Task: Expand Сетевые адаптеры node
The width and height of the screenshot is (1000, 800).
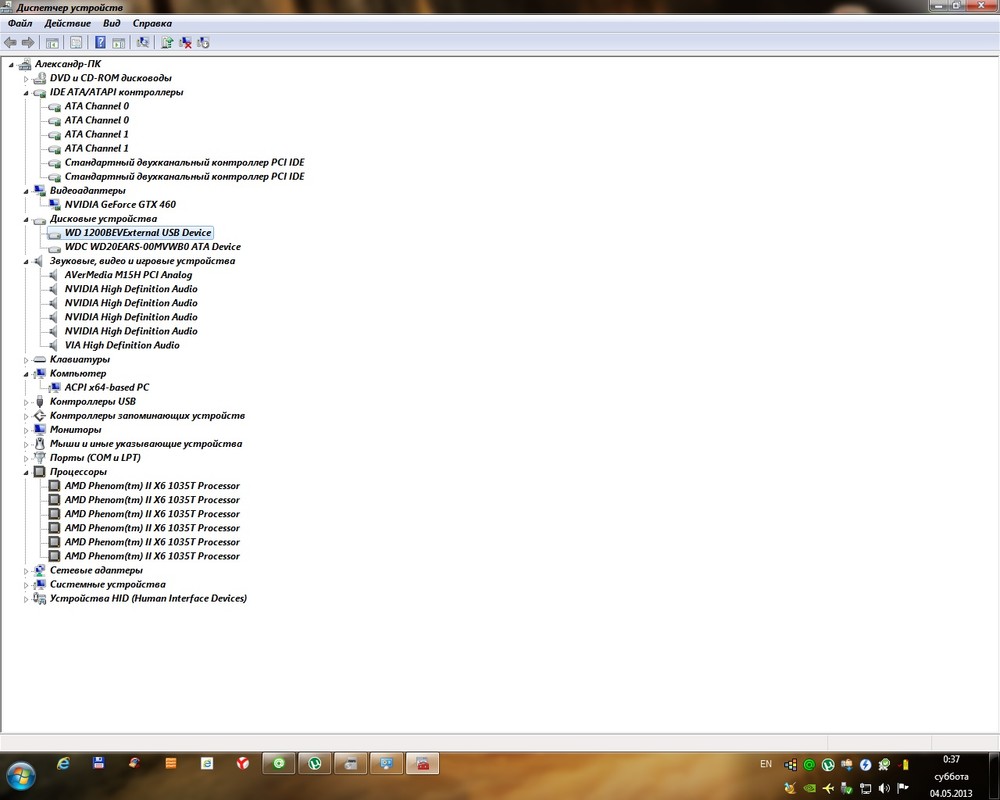Action: coord(26,571)
